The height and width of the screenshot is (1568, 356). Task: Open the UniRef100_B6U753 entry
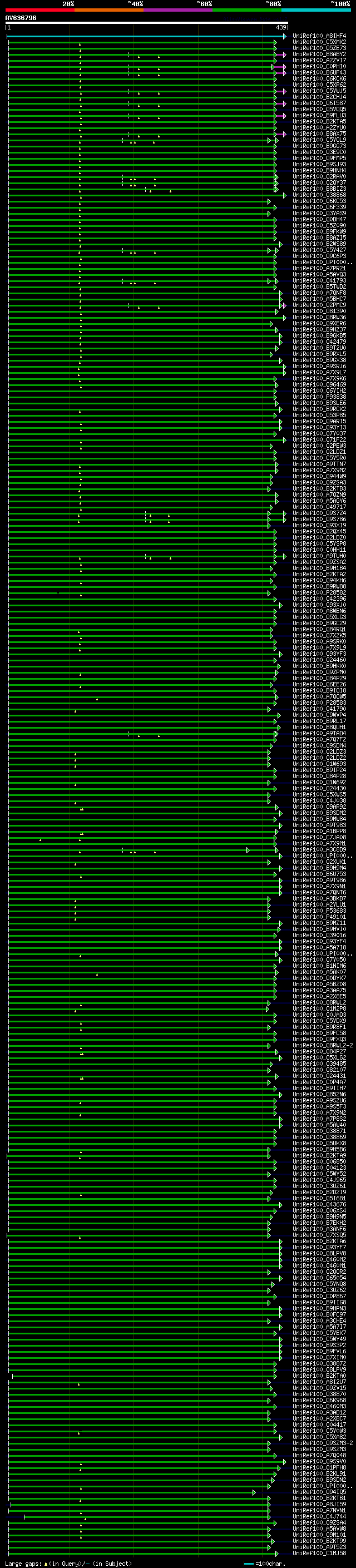click(319, 873)
